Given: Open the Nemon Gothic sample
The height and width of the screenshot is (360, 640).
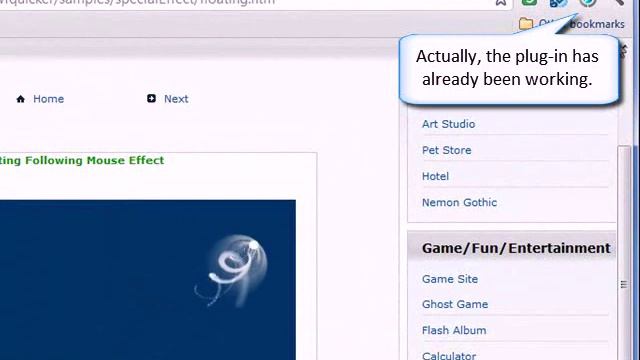Looking at the screenshot, I should tap(459, 202).
